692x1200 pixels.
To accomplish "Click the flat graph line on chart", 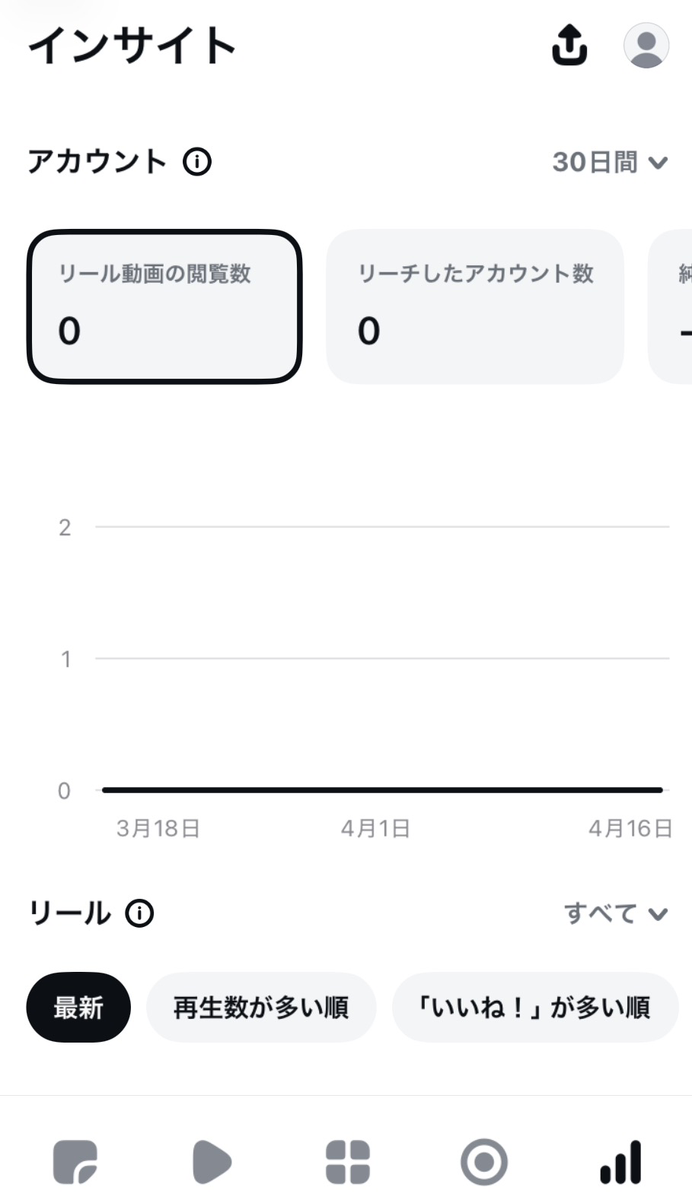I will click(381, 790).
